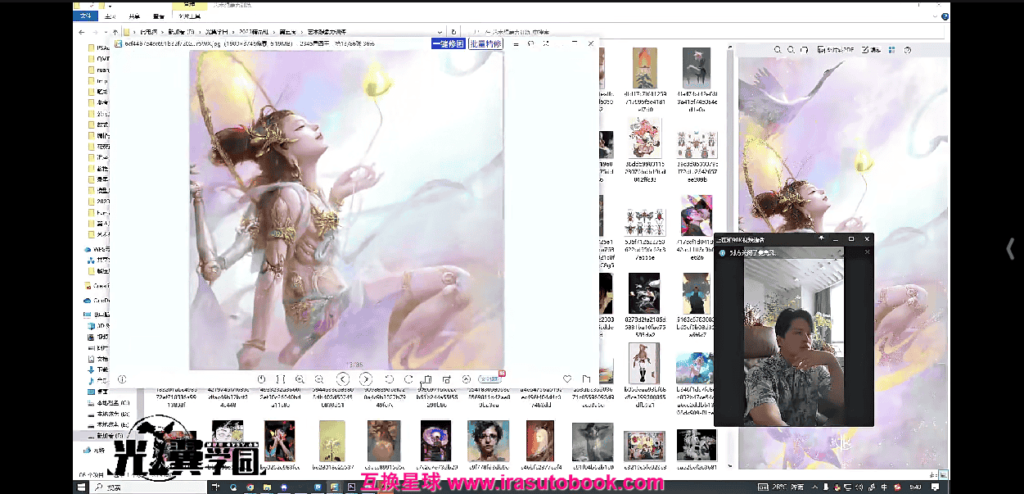This screenshot has width=1024, height=494.
Task: Zoom out using the viewer magnifier minus
Action: pyautogui.click(x=319, y=379)
